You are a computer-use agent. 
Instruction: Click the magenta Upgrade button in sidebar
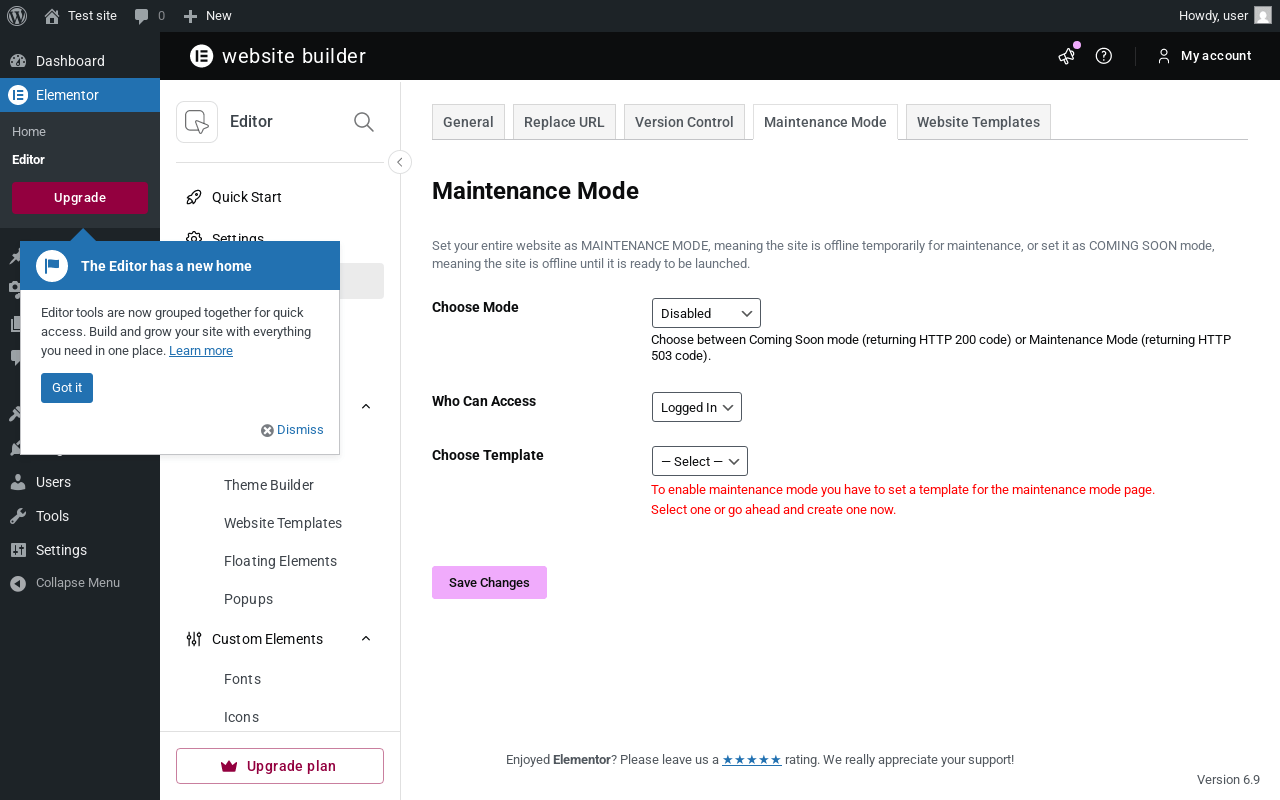click(x=80, y=198)
